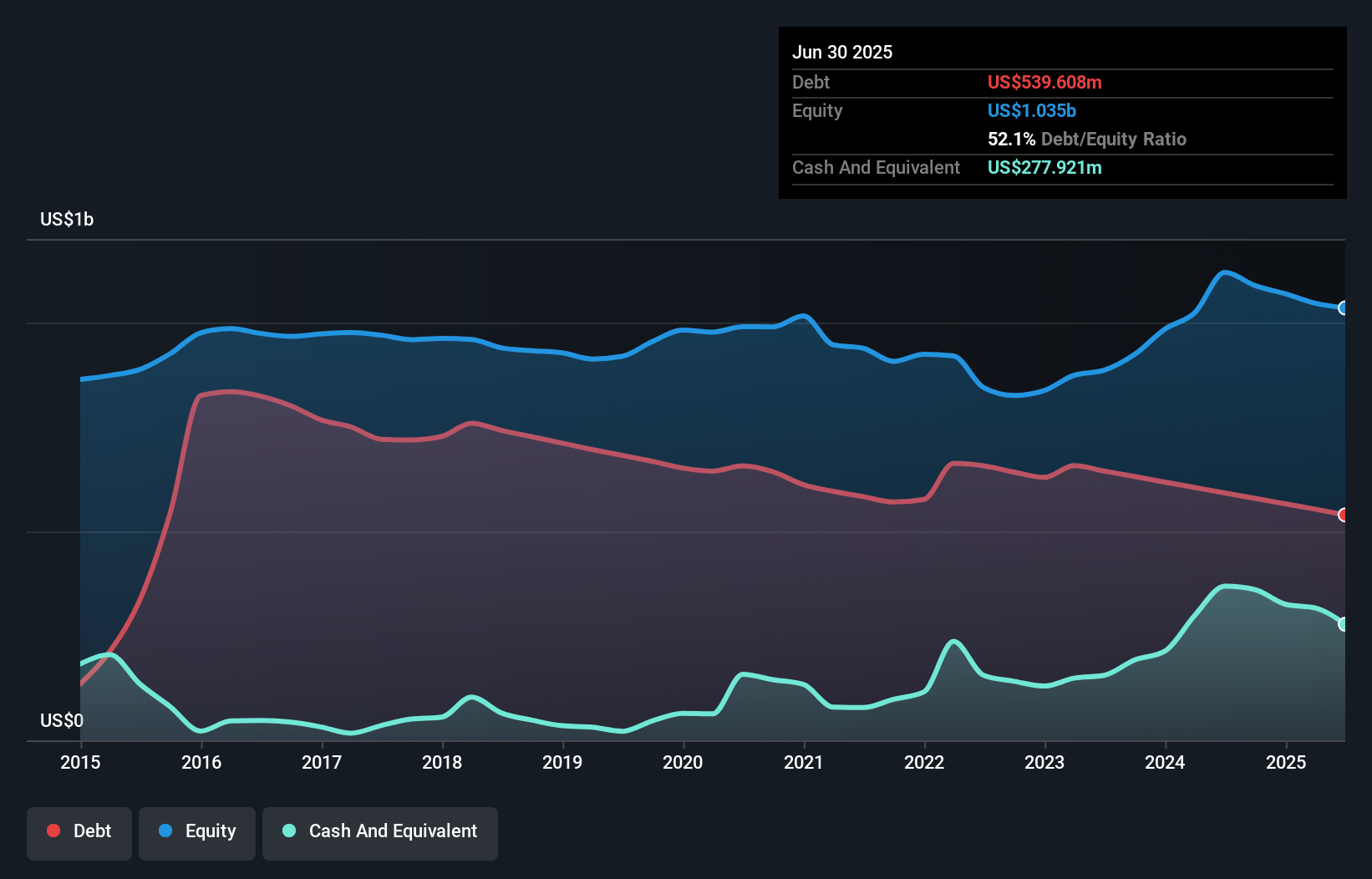This screenshot has height=879, width=1372.
Task: Click the Jun 30 2025 tooltip date
Action: tap(842, 53)
